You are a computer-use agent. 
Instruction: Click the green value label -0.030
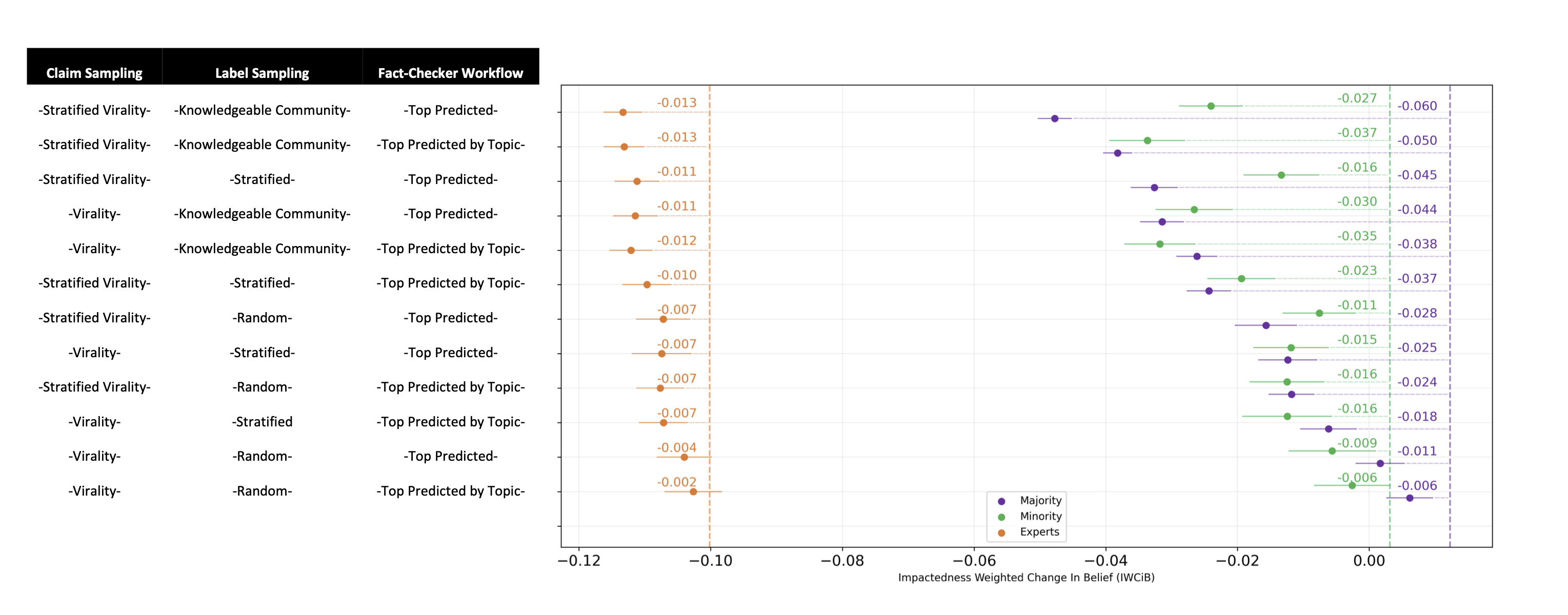[x=1357, y=201]
